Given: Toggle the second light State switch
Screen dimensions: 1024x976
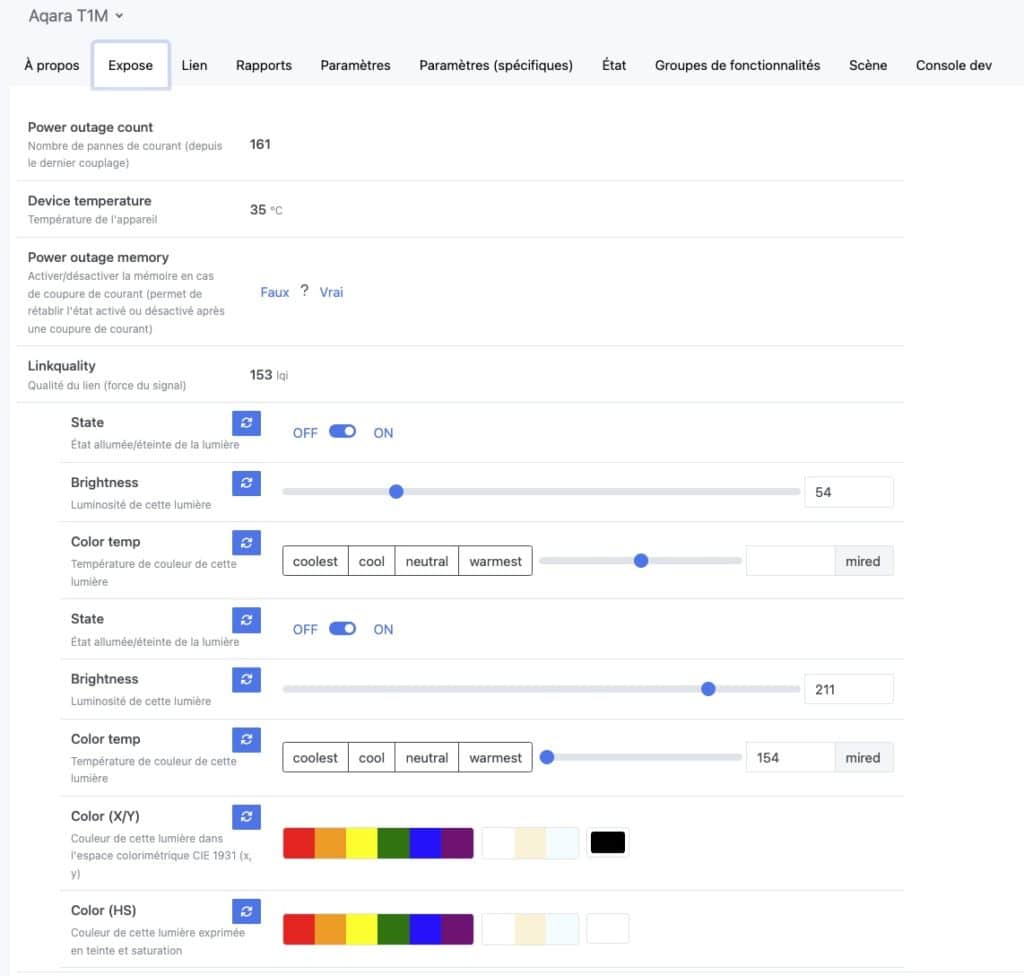Looking at the screenshot, I should [342, 628].
